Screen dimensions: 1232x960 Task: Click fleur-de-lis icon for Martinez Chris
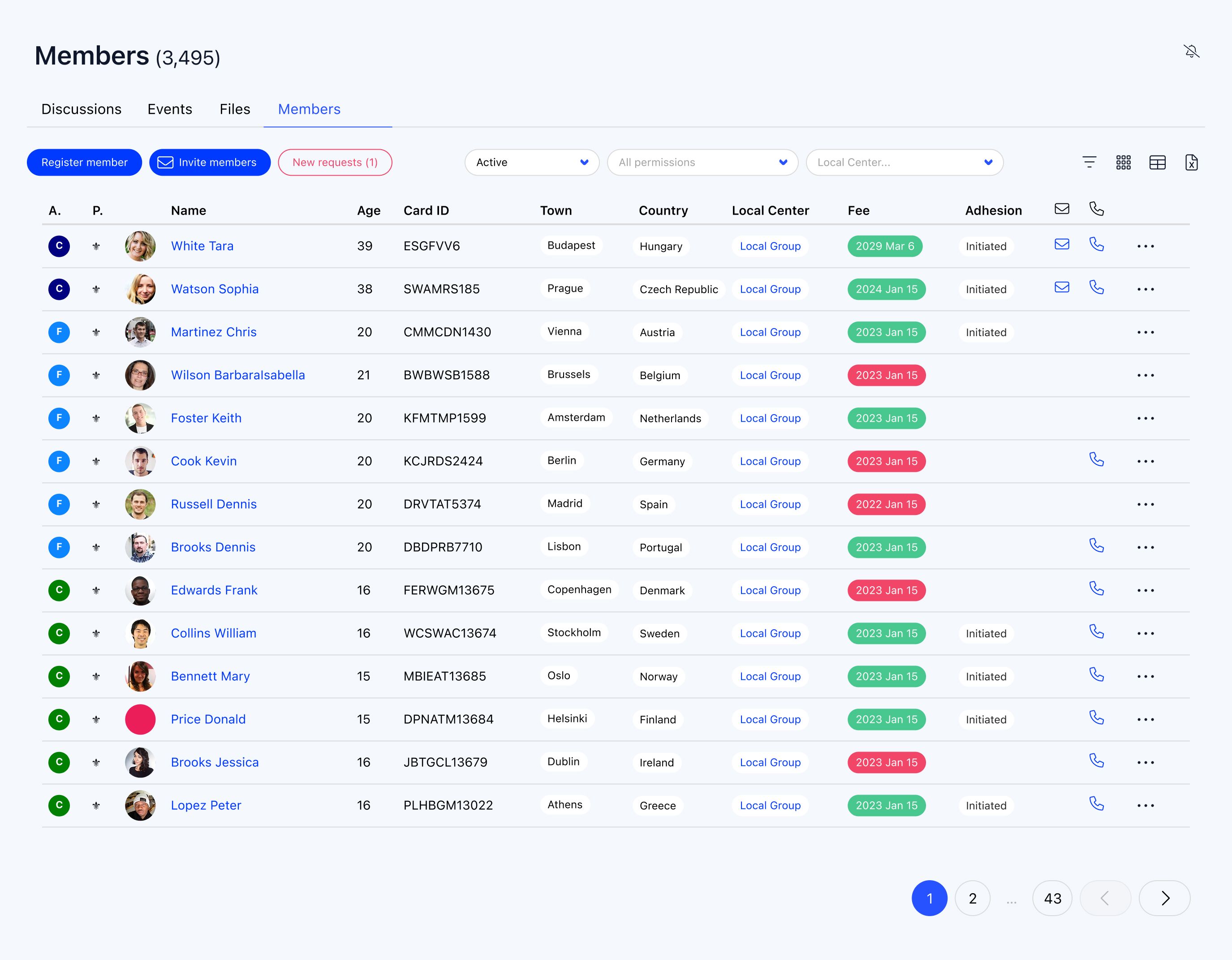point(96,333)
